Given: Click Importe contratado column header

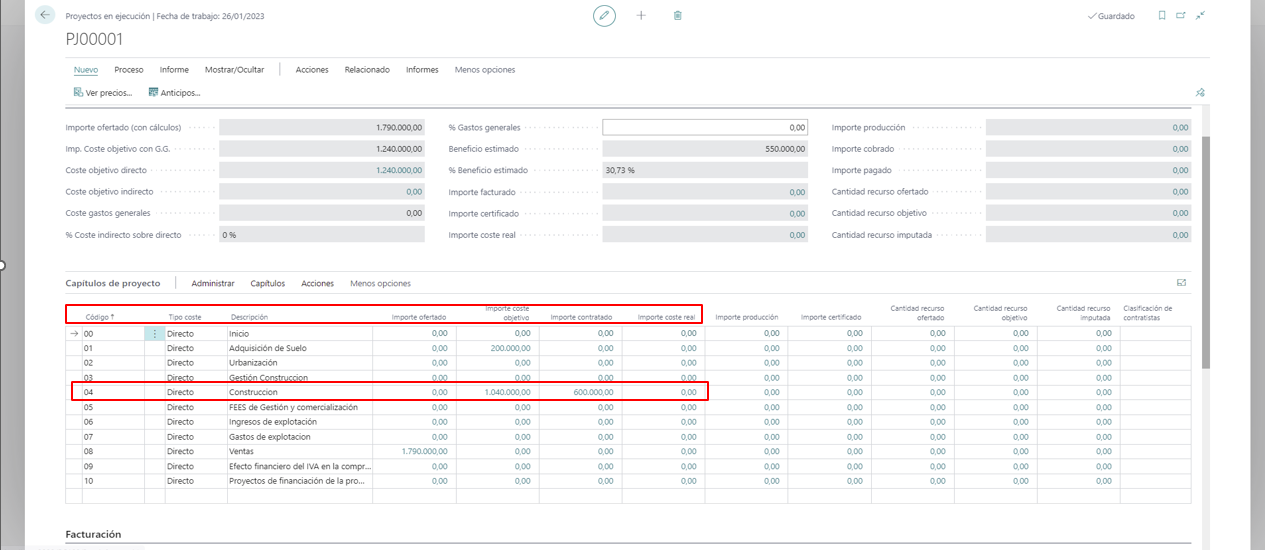Looking at the screenshot, I should 581,317.
